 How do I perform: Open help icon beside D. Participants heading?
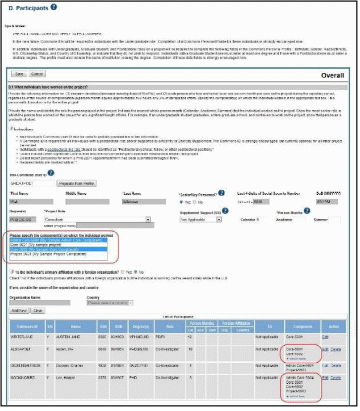(x=54, y=7)
